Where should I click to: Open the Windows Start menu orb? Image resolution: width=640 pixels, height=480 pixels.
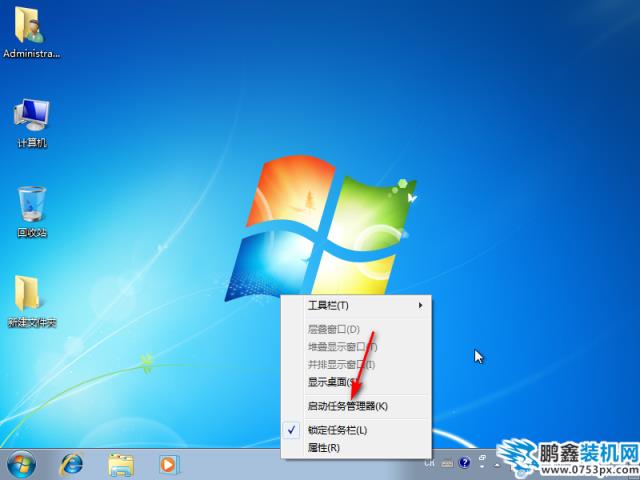(21, 464)
